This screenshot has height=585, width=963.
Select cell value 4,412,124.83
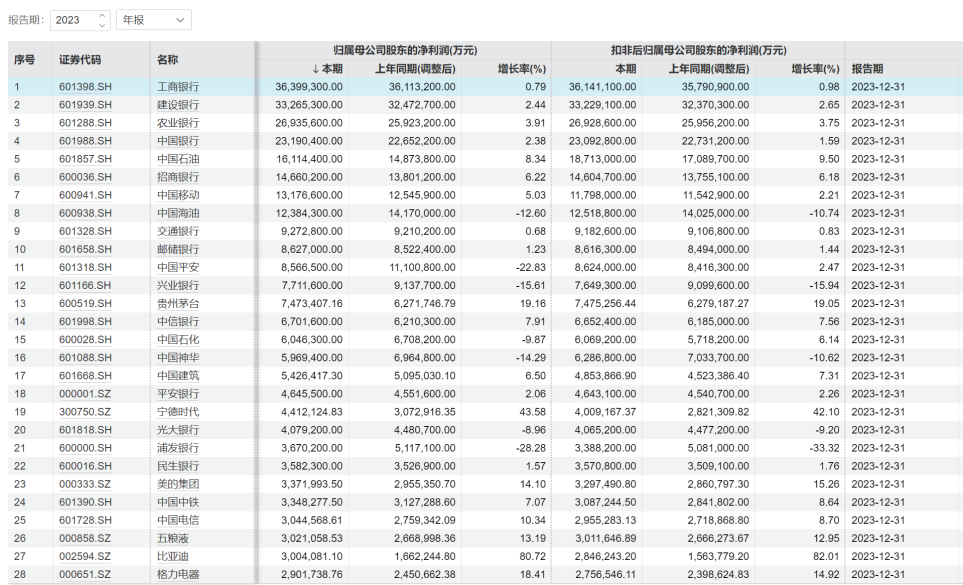coord(312,412)
